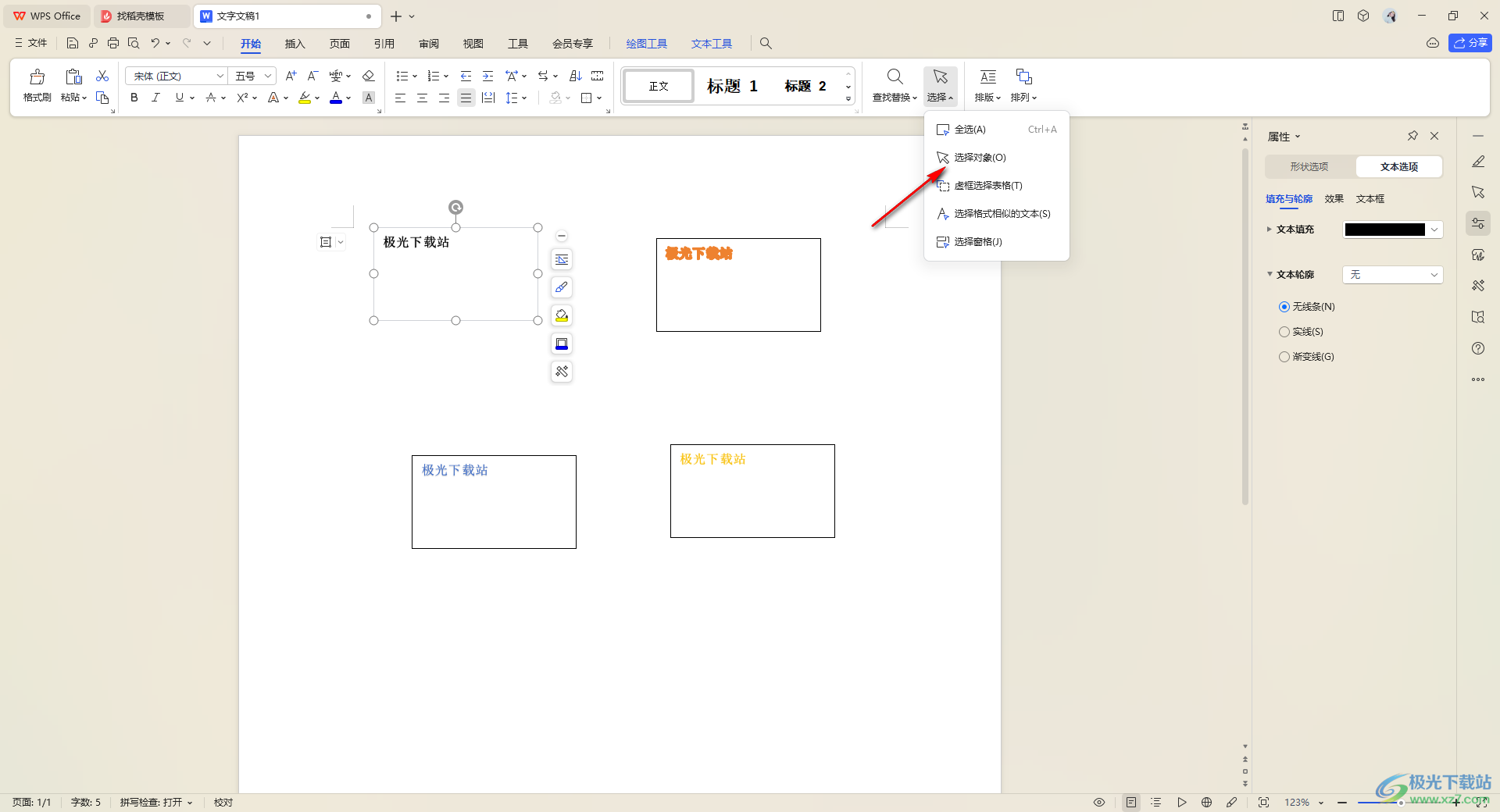Viewport: 1500px width, 812px height.
Task: Click the print icon in quick toolbar
Action: [113, 44]
